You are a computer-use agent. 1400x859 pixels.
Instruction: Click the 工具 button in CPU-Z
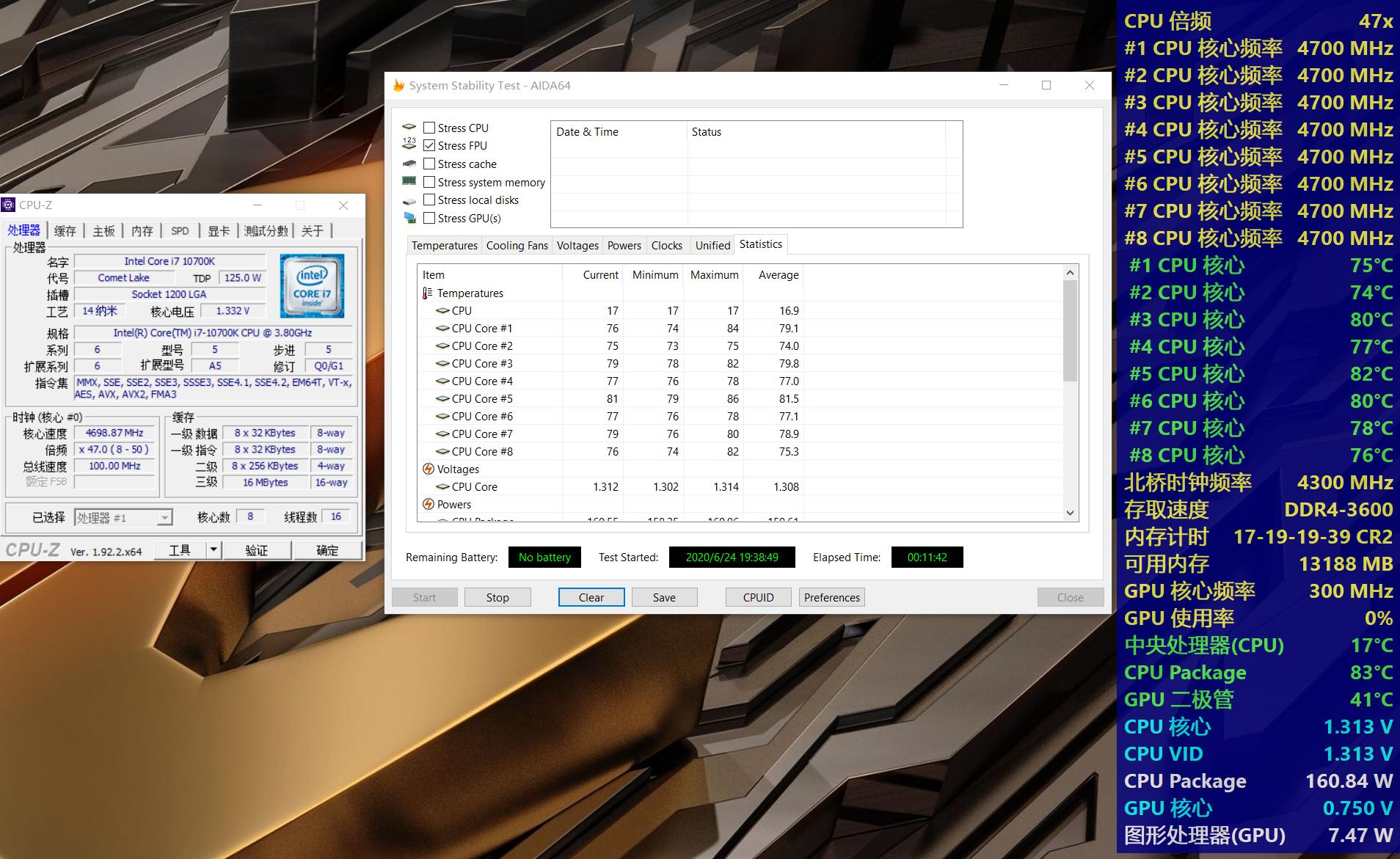pyautogui.click(x=180, y=550)
